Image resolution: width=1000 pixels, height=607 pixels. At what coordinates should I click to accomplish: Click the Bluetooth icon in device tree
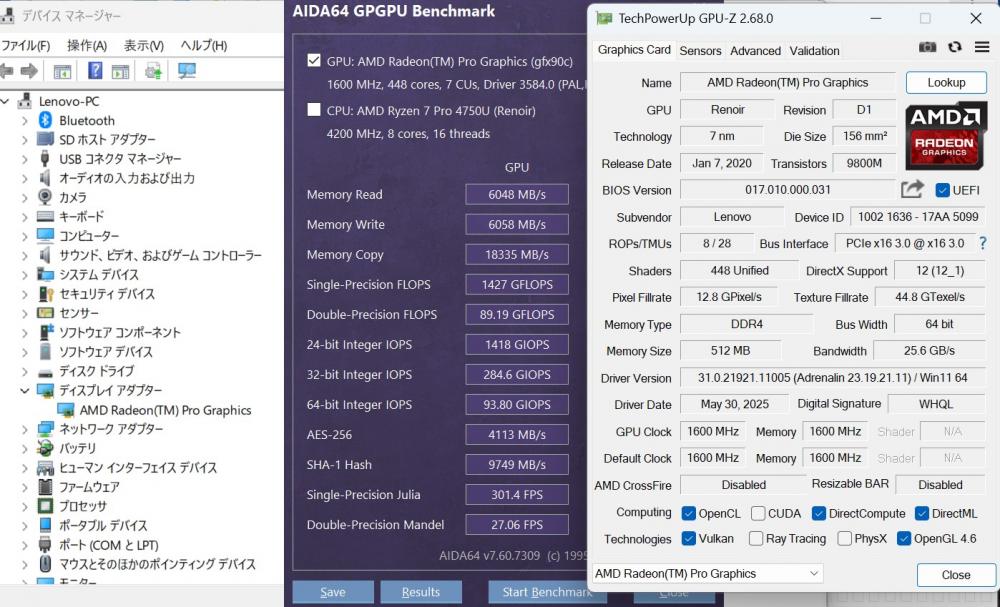[45, 120]
